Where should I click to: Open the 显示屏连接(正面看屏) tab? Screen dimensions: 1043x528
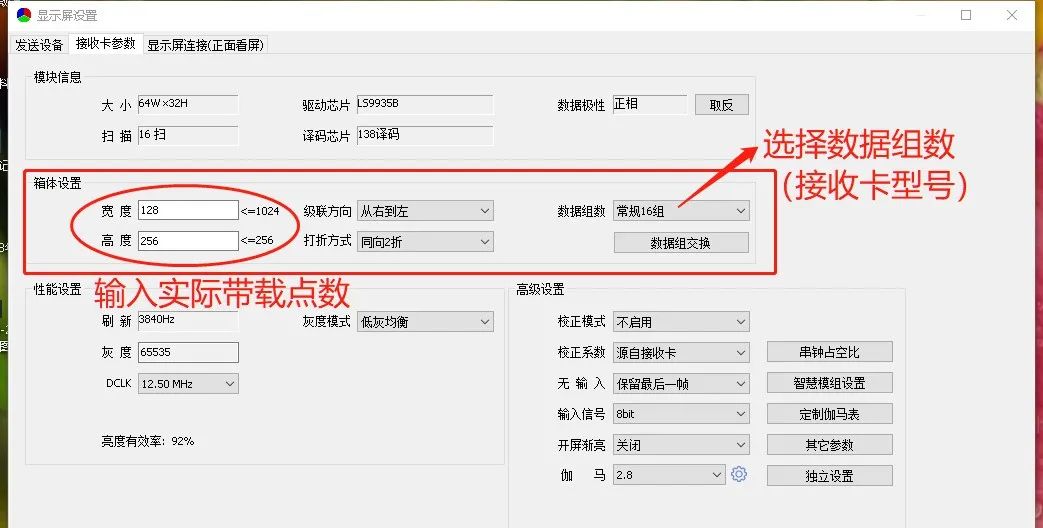(206, 45)
